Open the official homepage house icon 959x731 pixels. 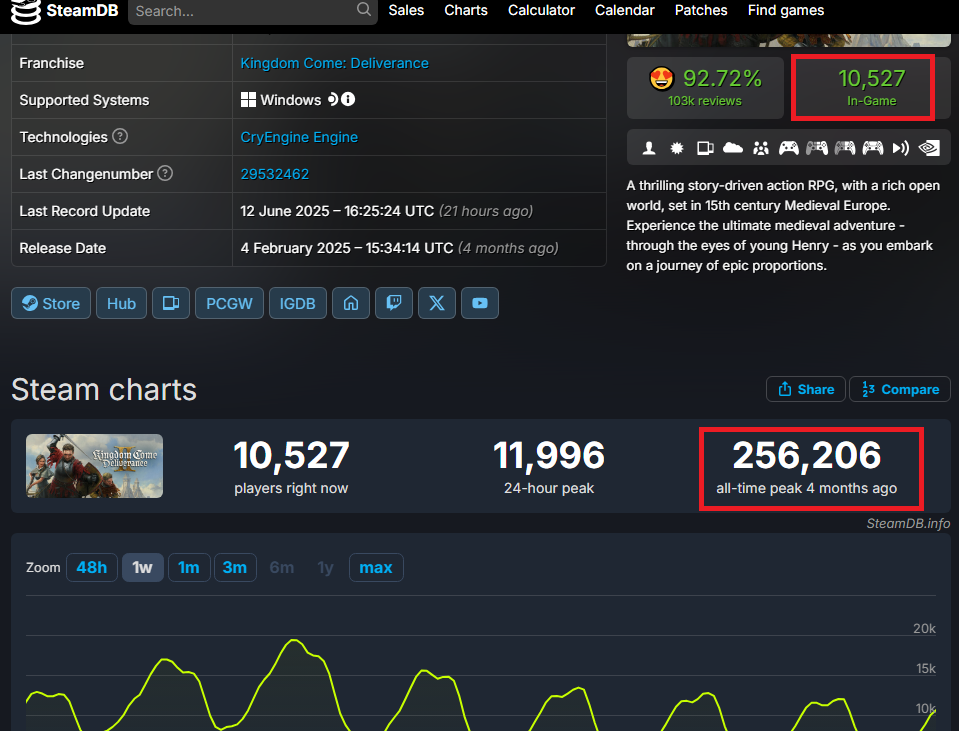(x=351, y=303)
